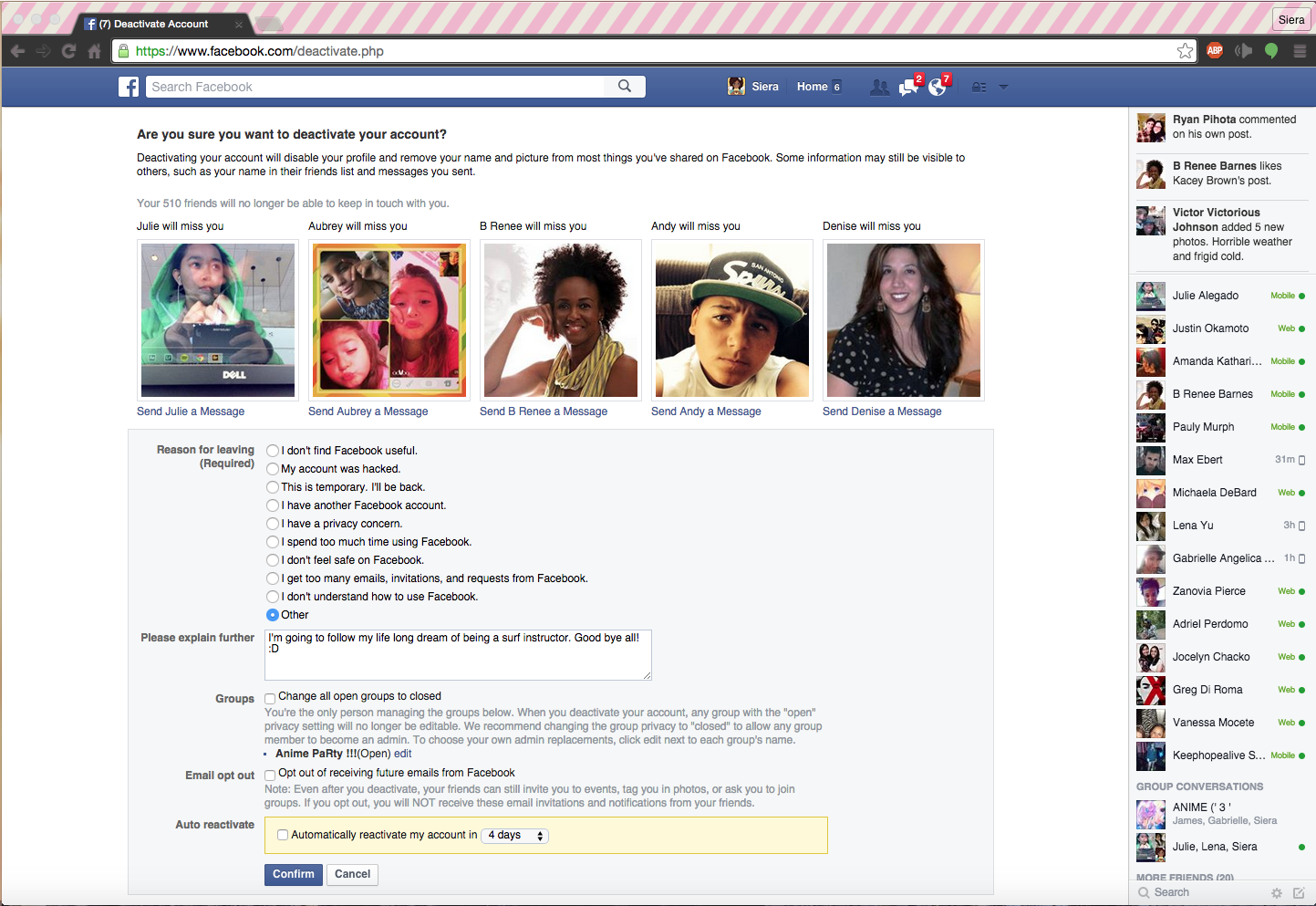
Task: Click "Send Julie a Message" link
Action: 191,411
